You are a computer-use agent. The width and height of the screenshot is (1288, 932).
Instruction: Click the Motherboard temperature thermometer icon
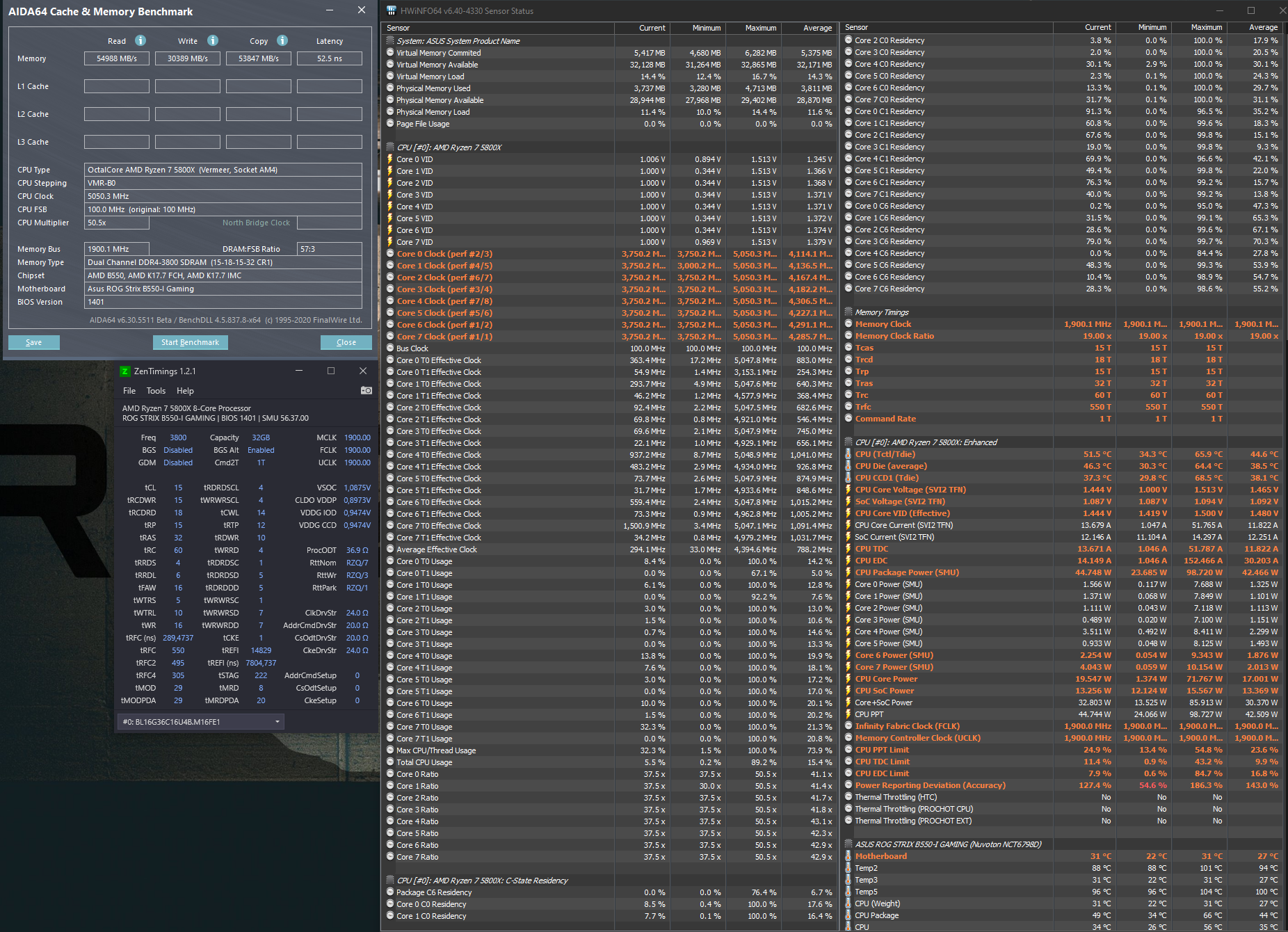[848, 856]
